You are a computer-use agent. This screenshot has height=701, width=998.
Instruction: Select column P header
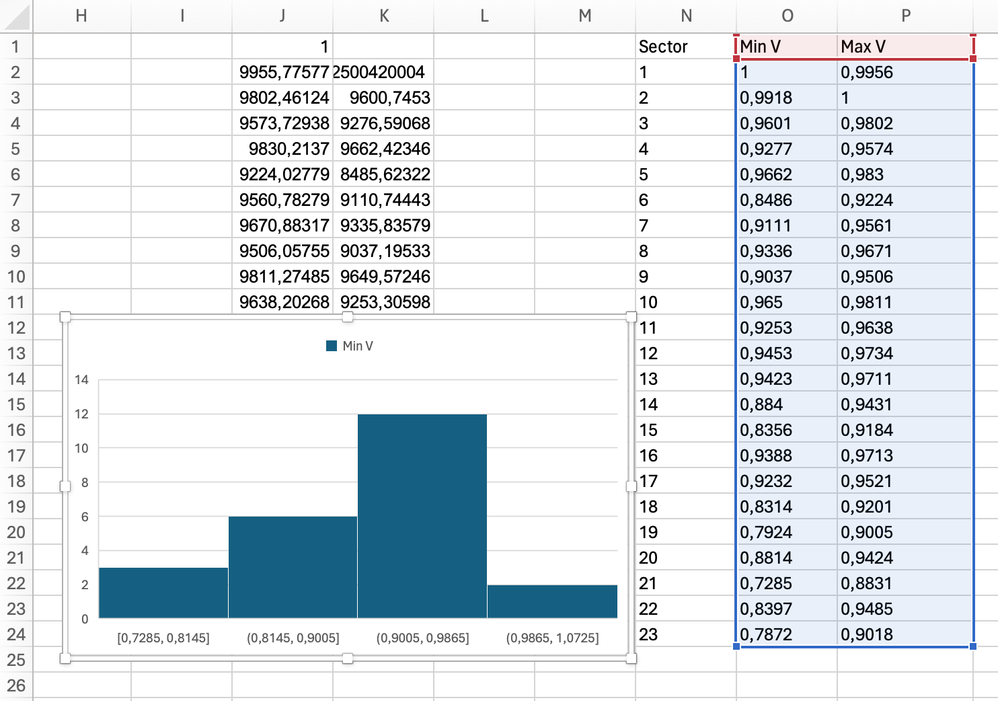pos(905,16)
